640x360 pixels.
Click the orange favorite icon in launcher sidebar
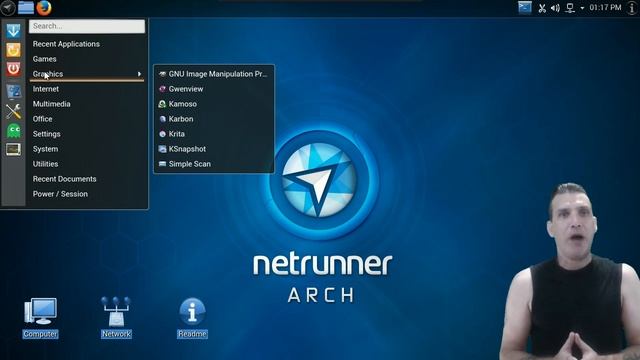13,50
